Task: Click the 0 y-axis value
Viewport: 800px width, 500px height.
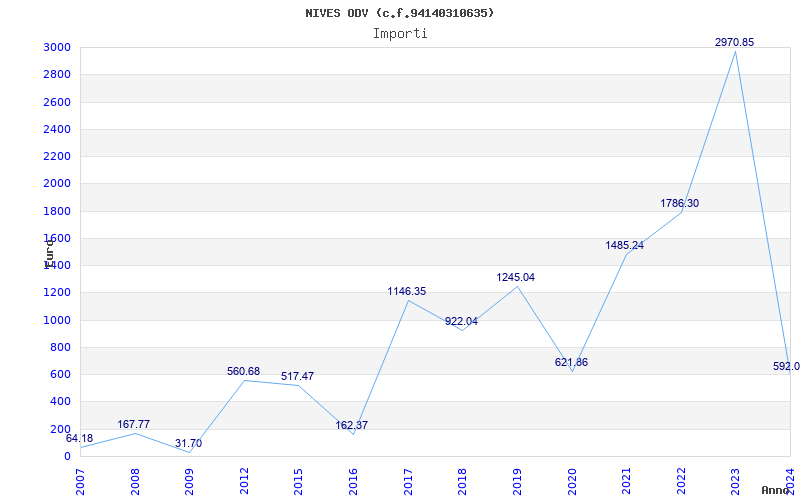Action: click(x=67, y=456)
